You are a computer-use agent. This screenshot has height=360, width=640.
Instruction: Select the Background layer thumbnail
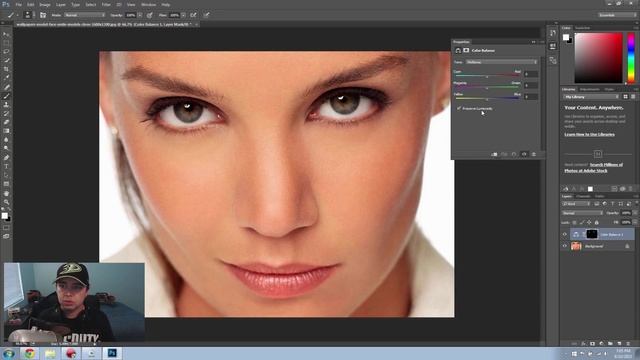coord(576,246)
